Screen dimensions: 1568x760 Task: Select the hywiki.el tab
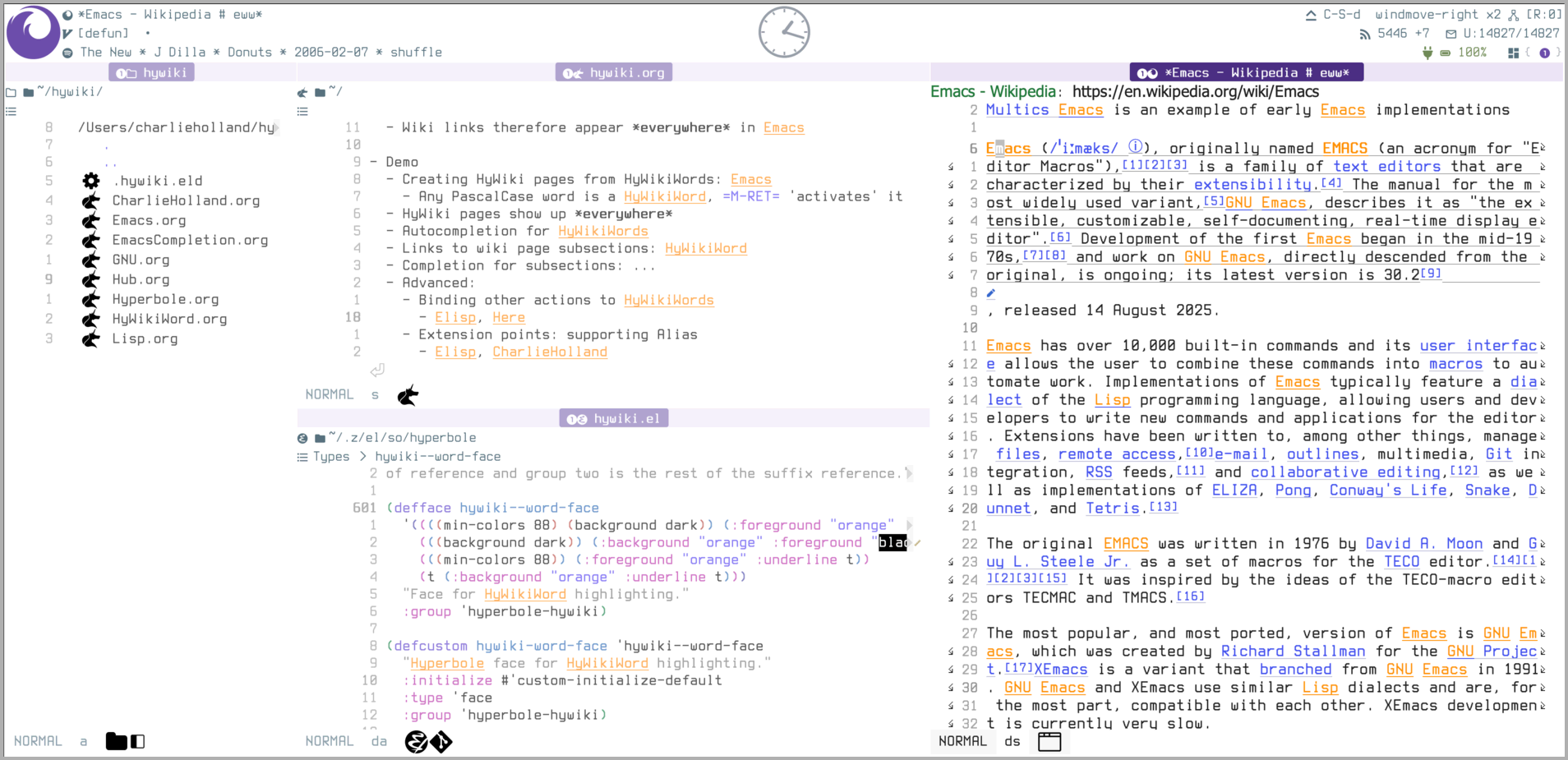(614, 419)
